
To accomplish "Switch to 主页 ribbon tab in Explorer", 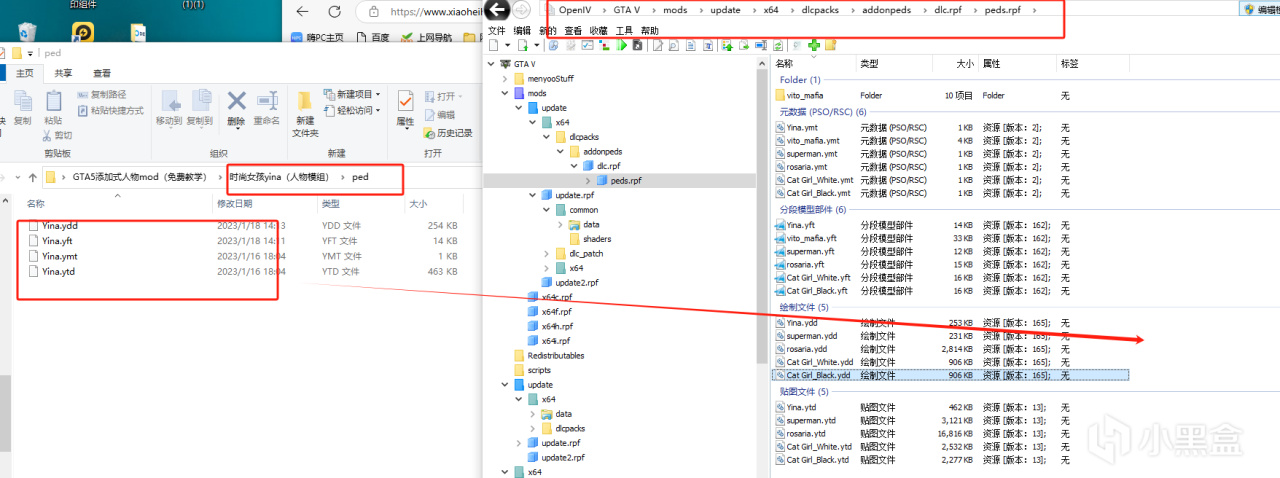I will point(24,73).
